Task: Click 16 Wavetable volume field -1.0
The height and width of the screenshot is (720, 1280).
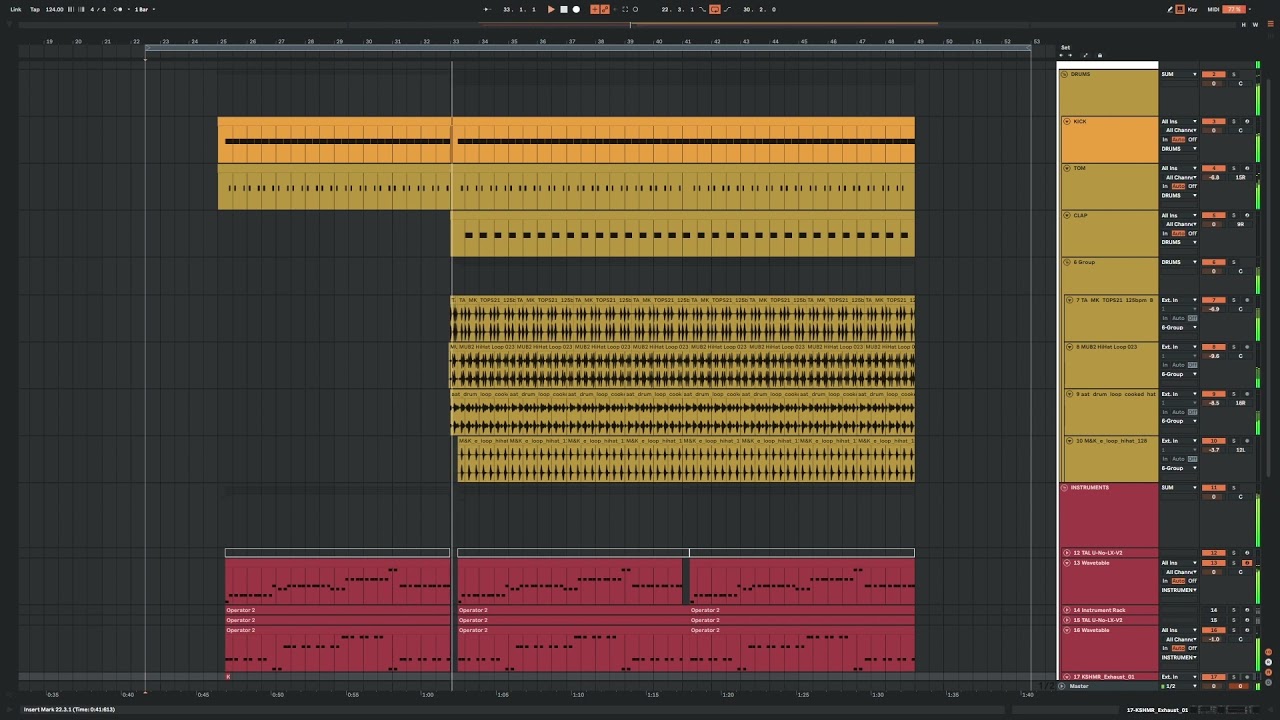Action: point(1213,639)
